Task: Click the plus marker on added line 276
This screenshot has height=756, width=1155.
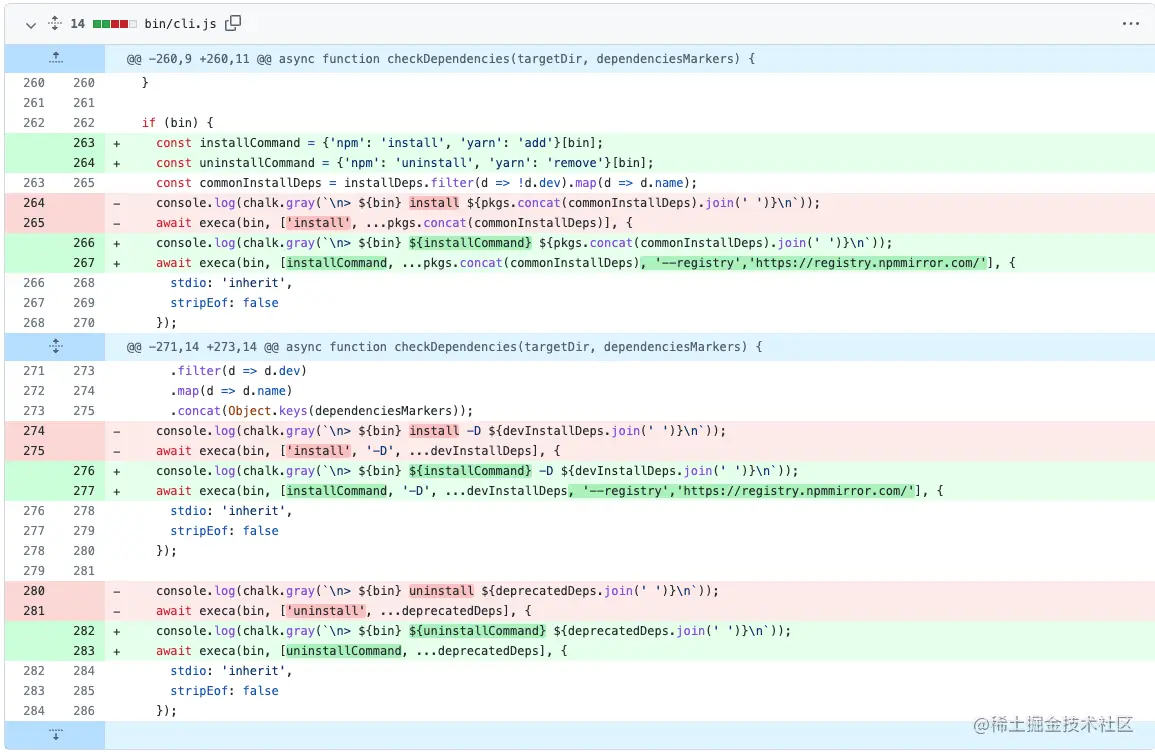Action: 116,470
